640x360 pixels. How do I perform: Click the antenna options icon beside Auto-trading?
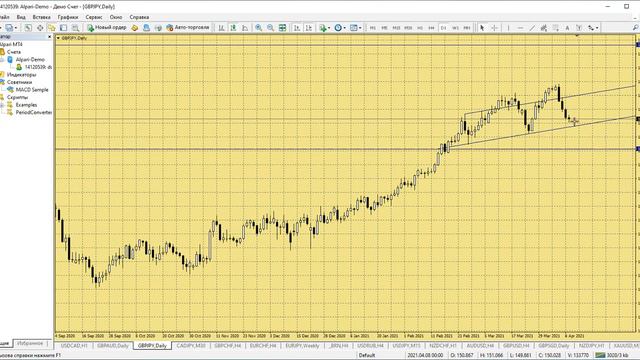tap(158, 28)
